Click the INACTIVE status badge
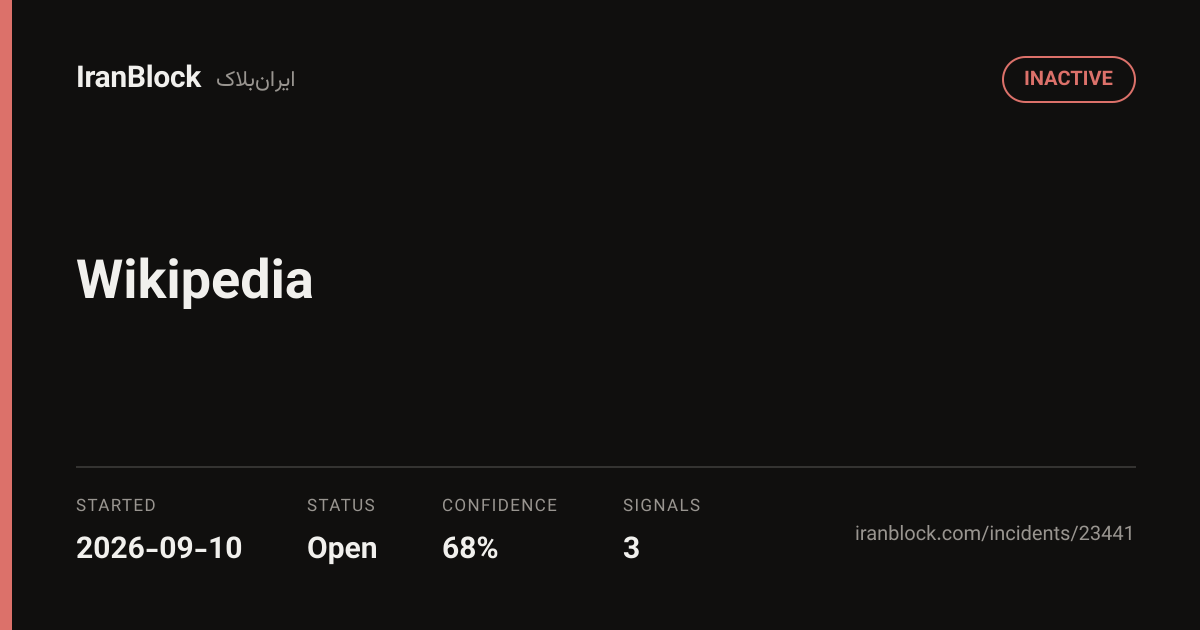This screenshot has height=630, width=1200. [x=1068, y=79]
